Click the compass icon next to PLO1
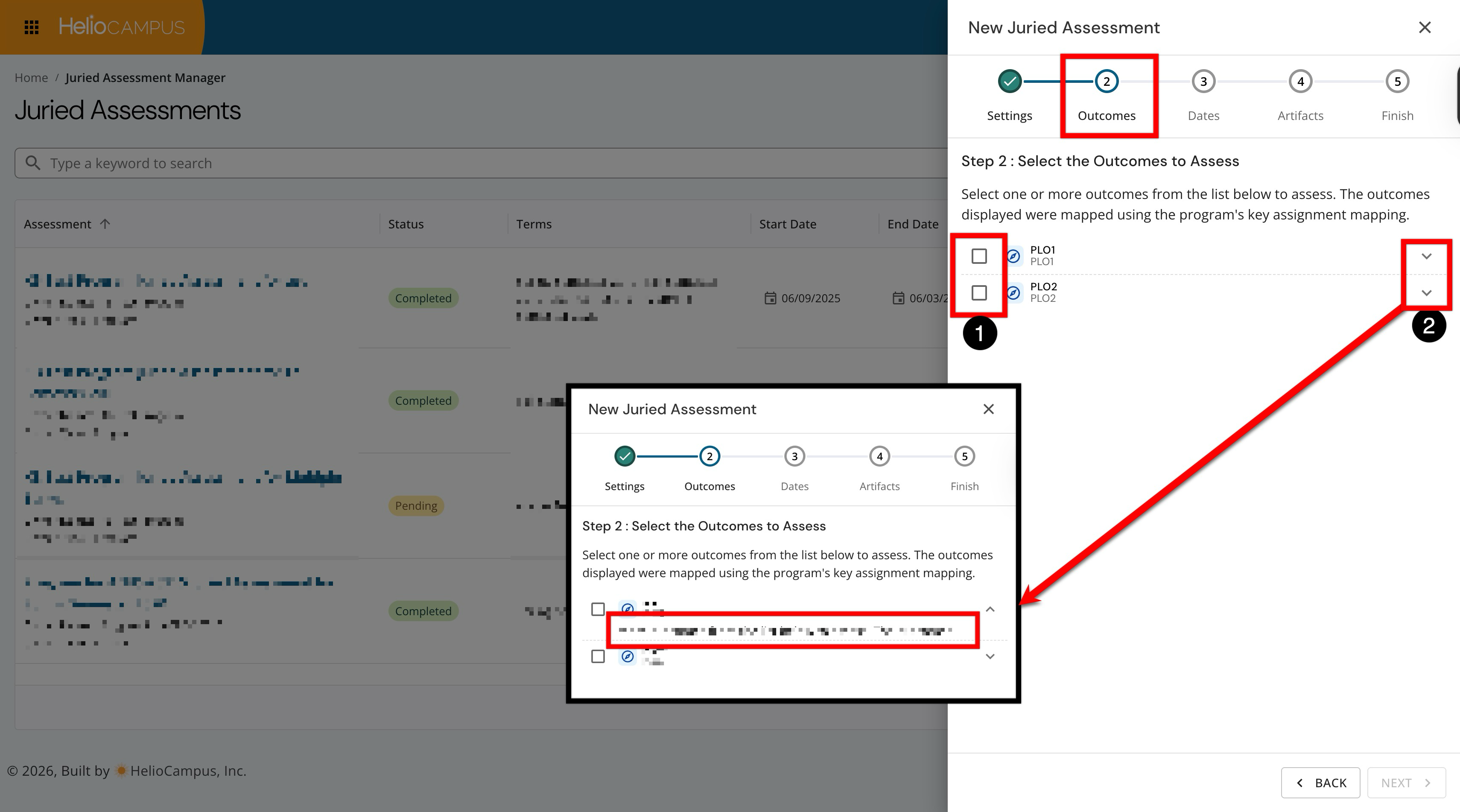1460x812 pixels. click(x=1013, y=256)
